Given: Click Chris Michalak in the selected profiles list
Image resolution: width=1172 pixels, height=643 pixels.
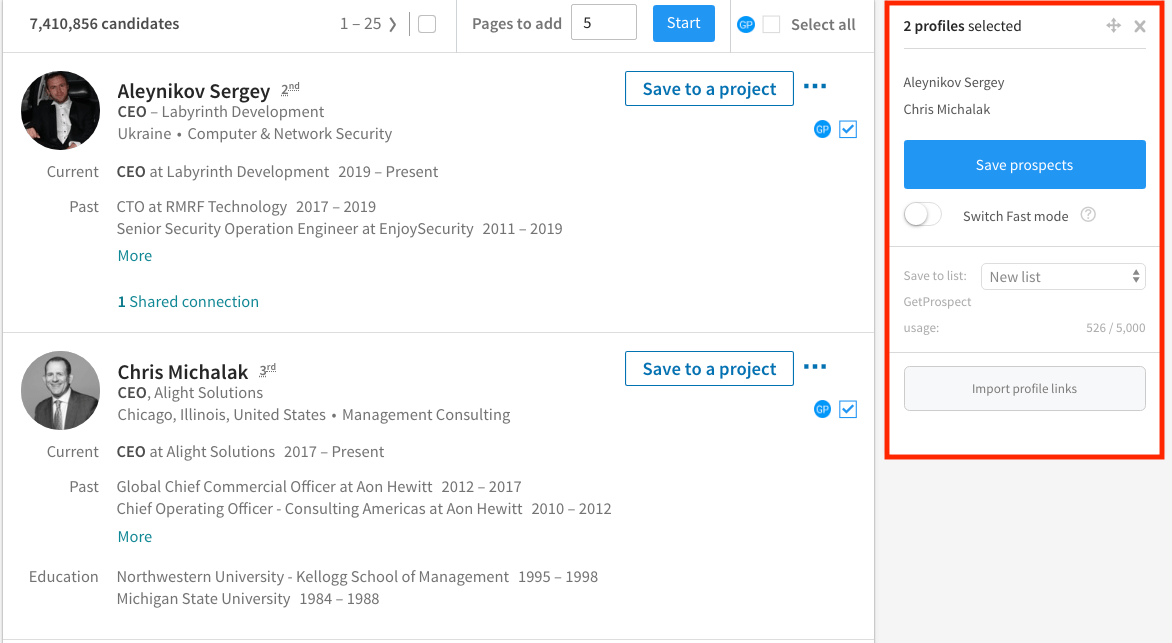Looking at the screenshot, I should coord(946,109).
